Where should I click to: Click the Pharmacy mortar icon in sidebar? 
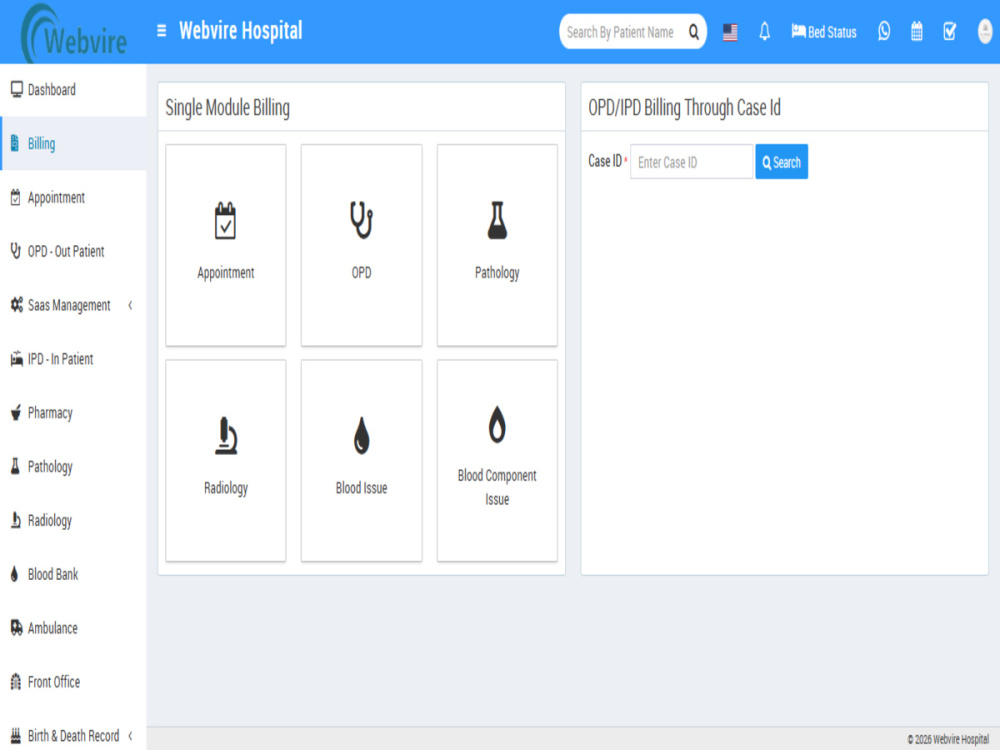tap(16, 413)
